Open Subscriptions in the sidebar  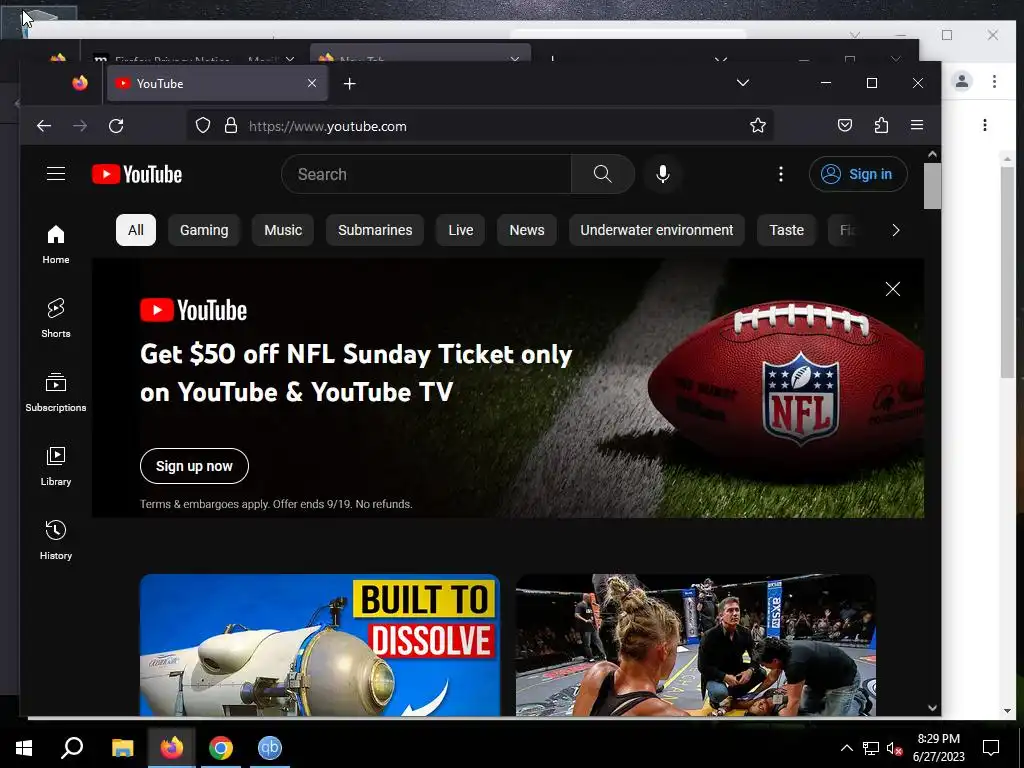(x=56, y=392)
